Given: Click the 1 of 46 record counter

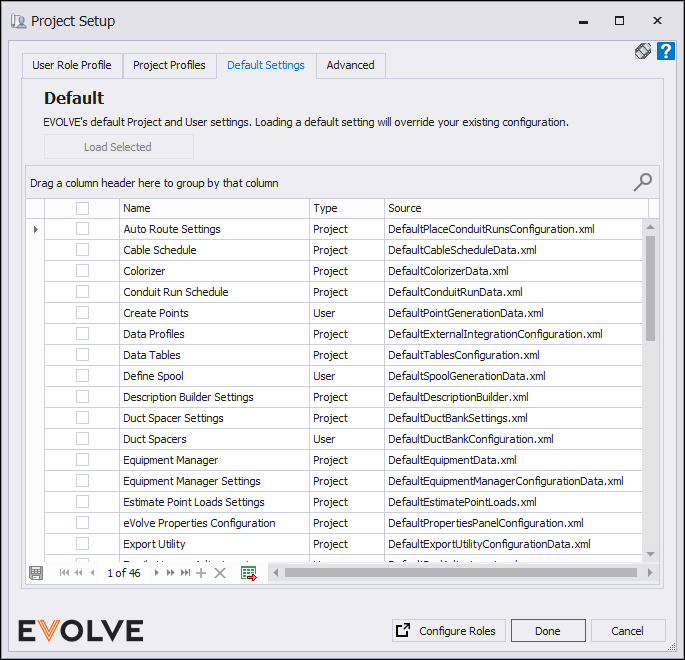Looking at the screenshot, I should pos(124,573).
